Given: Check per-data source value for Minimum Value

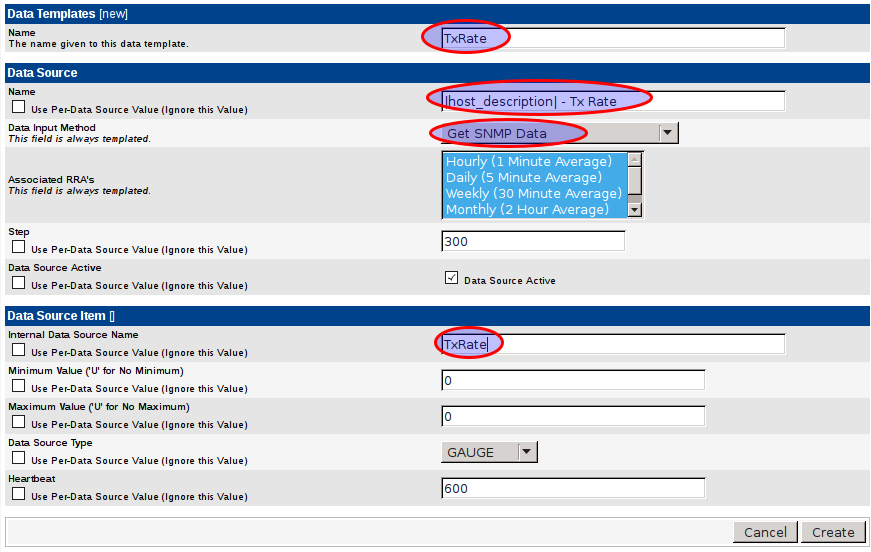Looking at the screenshot, I should (18, 387).
